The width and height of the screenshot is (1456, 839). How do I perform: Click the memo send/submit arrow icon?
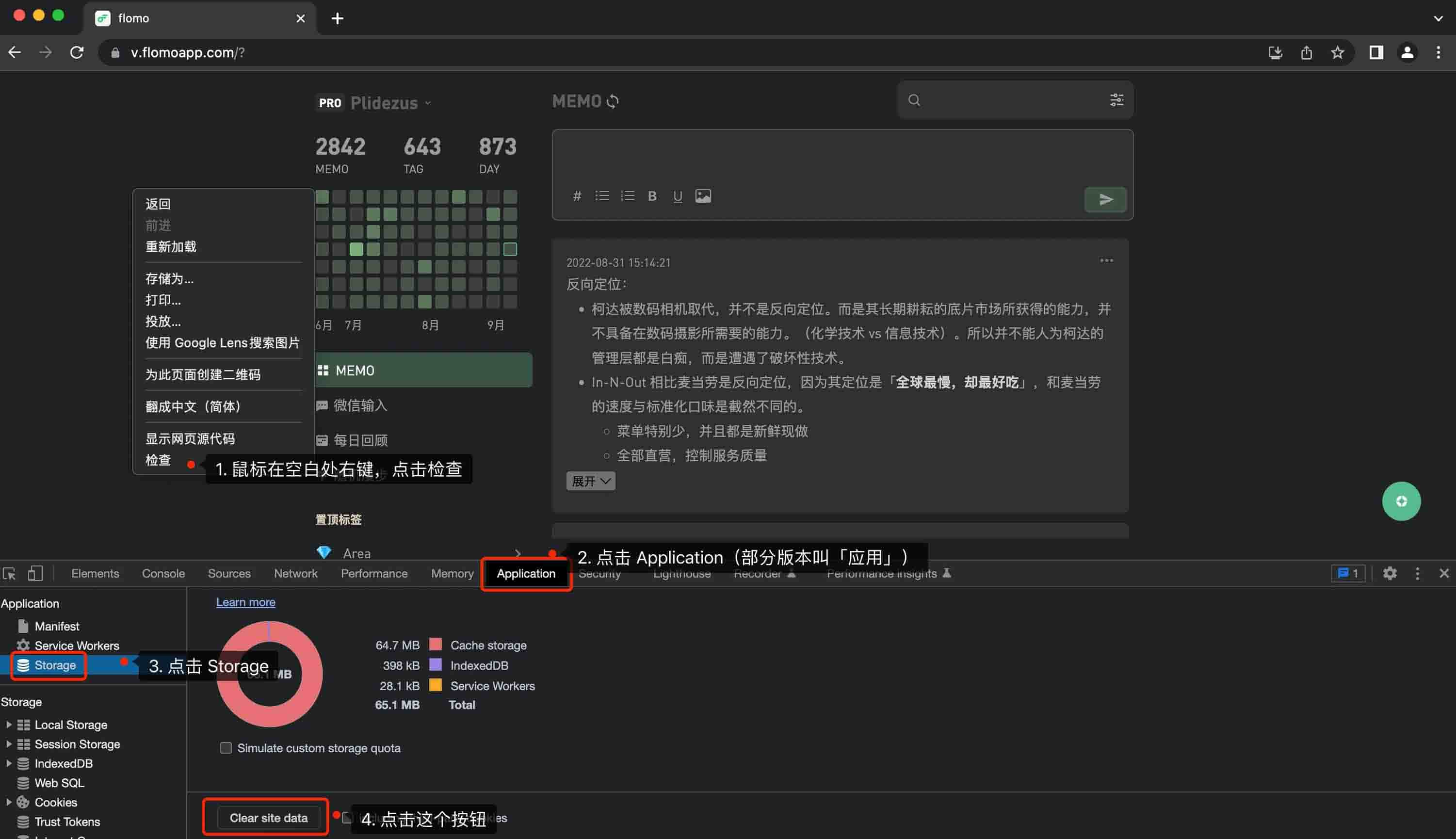[1105, 199]
